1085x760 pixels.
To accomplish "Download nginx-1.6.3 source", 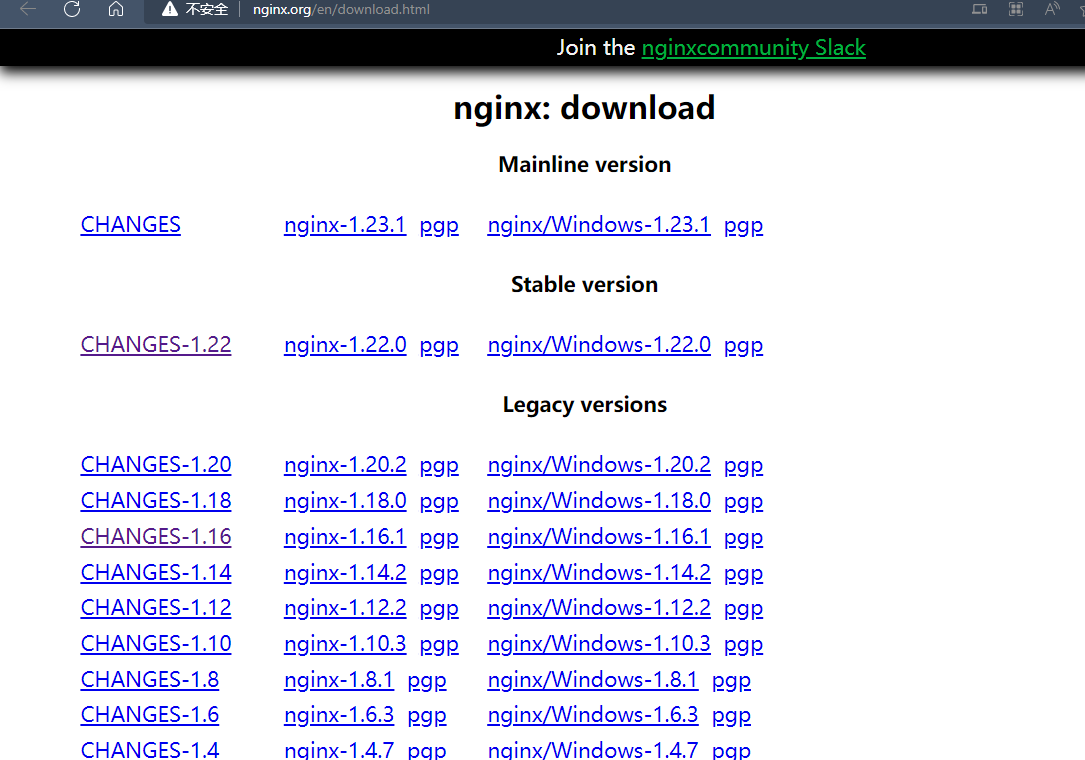I will point(338,714).
